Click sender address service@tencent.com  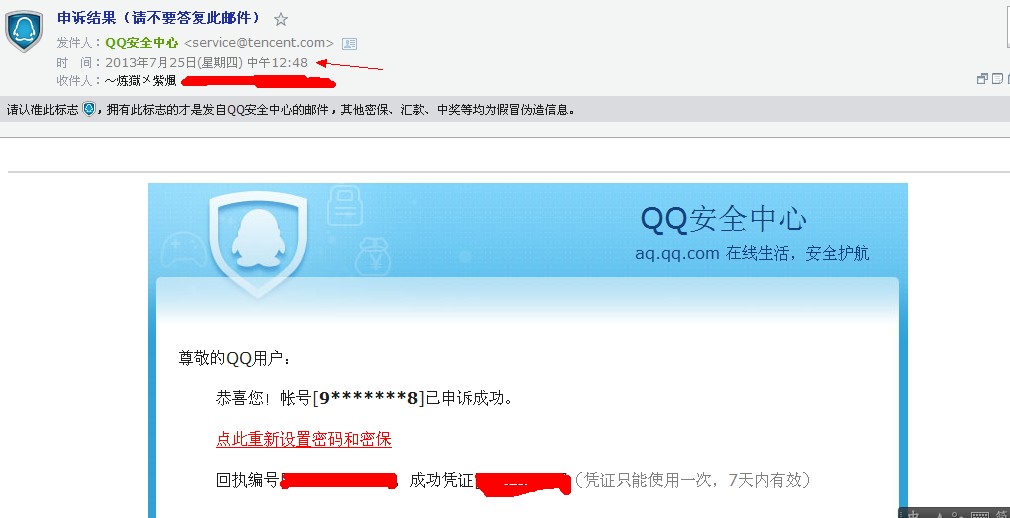pyautogui.click(x=259, y=43)
